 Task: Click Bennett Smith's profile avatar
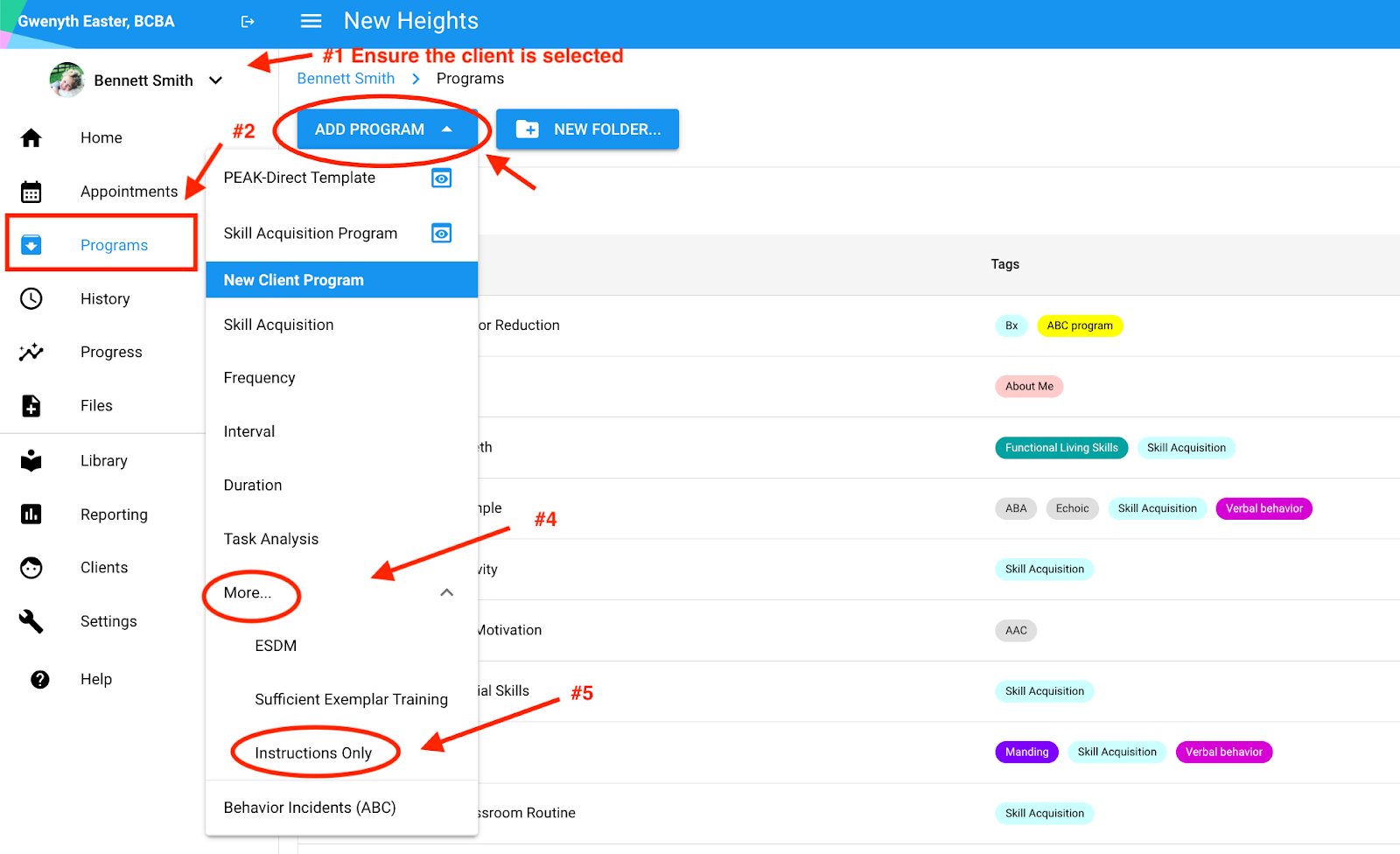tap(67, 80)
